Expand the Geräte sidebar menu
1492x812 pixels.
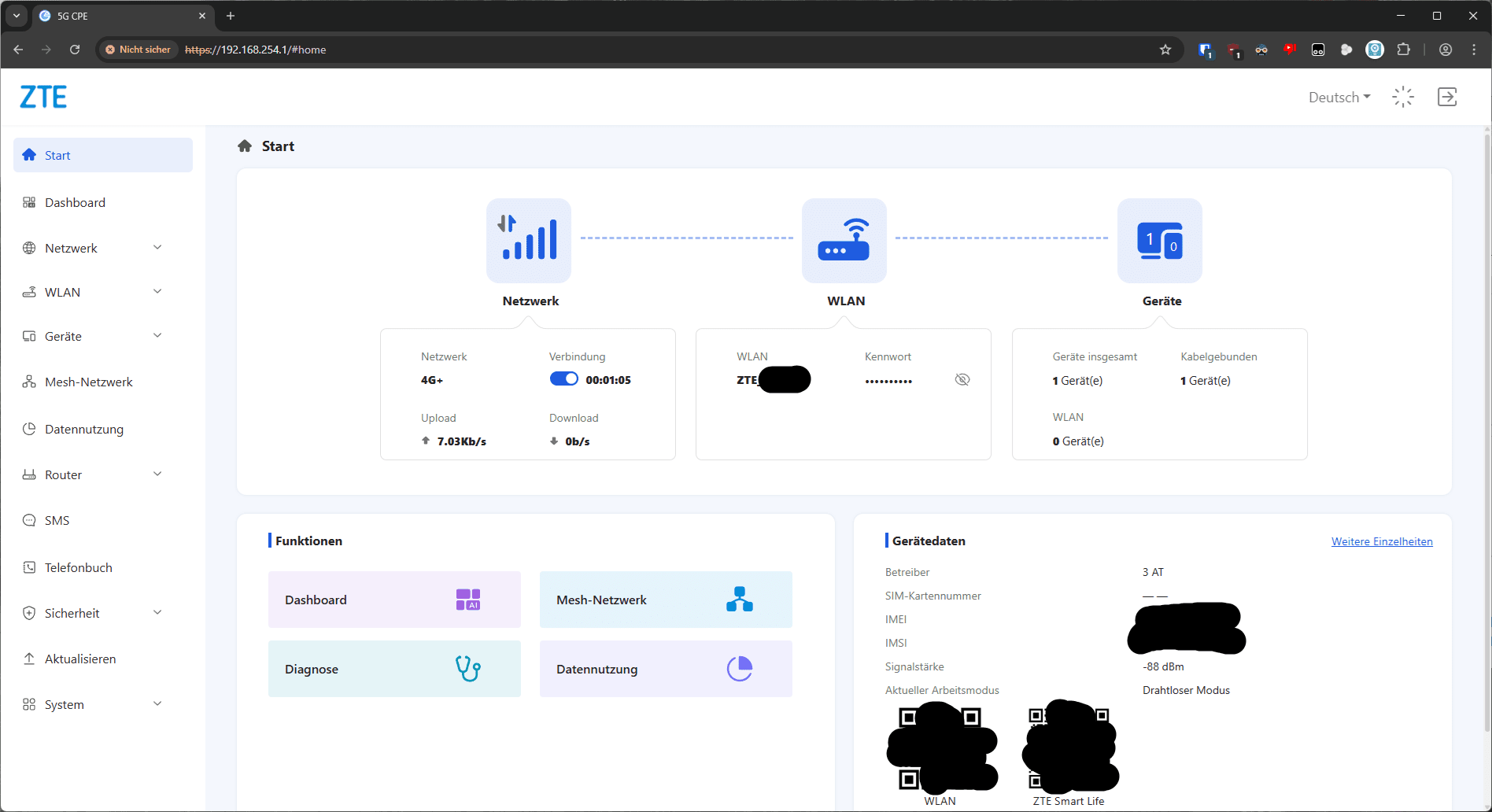[103, 336]
